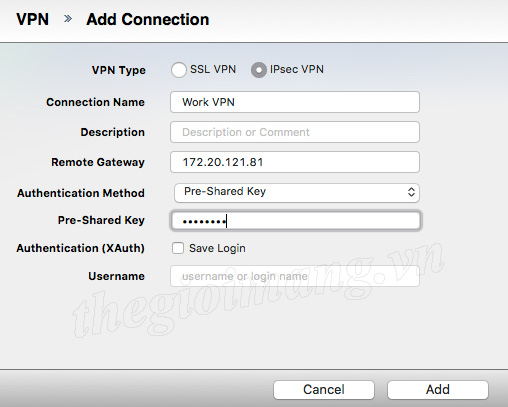Focus the Remote Gateway field 172.20.121.81
This screenshot has height=407, width=508.
click(295, 162)
